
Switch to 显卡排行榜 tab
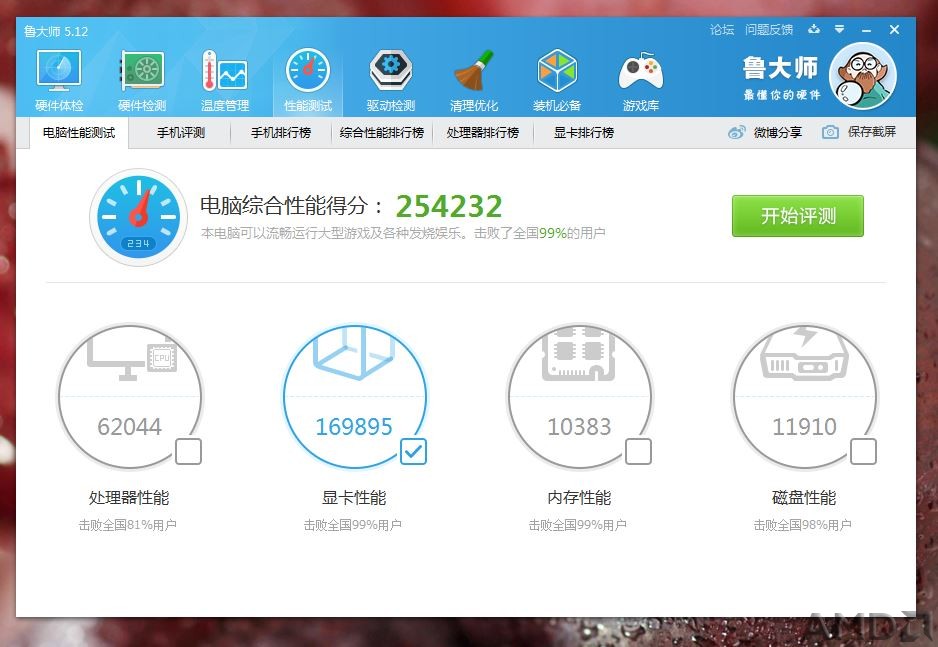[x=584, y=133]
